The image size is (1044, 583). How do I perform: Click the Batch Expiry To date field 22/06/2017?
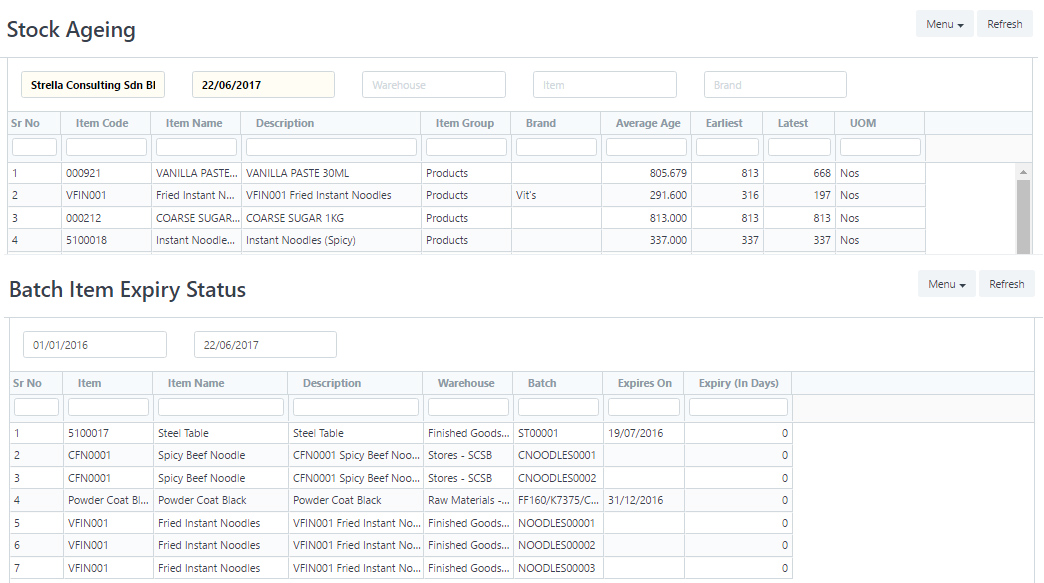click(265, 345)
